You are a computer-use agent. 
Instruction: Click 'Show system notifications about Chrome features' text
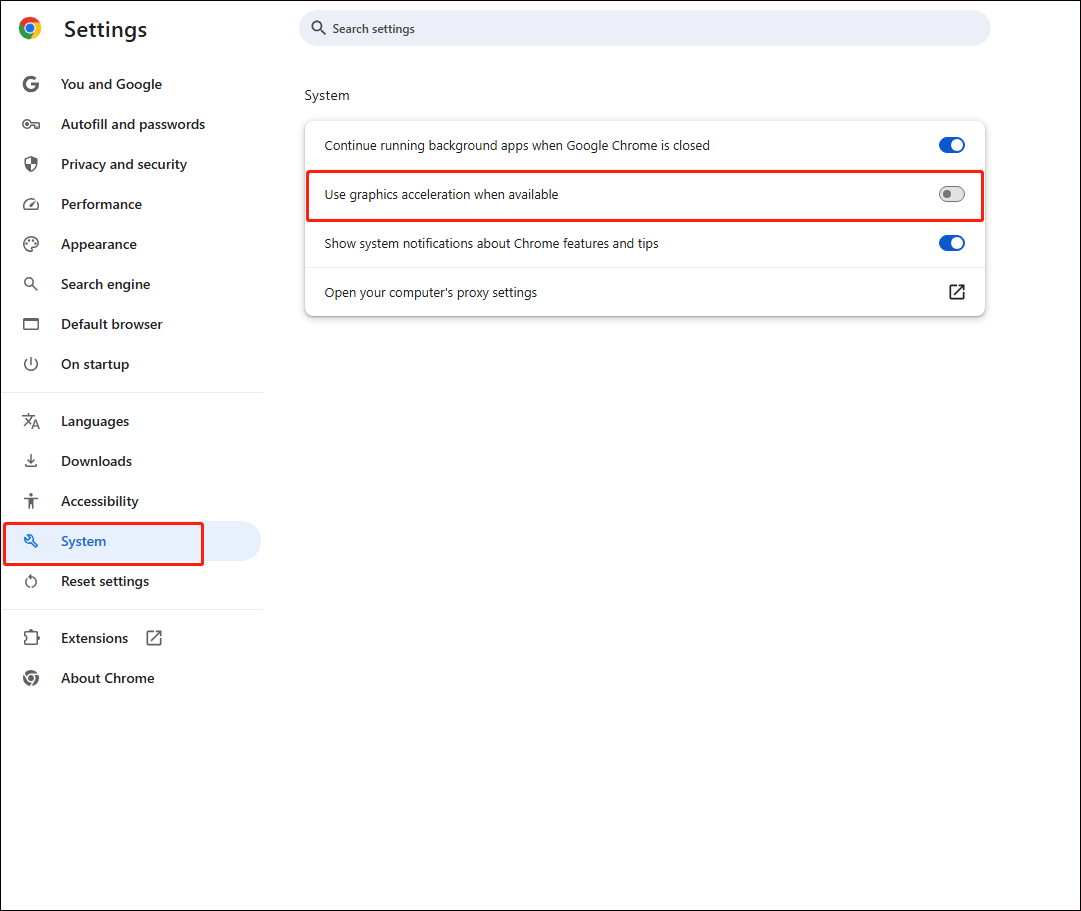click(x=492, y=243)
